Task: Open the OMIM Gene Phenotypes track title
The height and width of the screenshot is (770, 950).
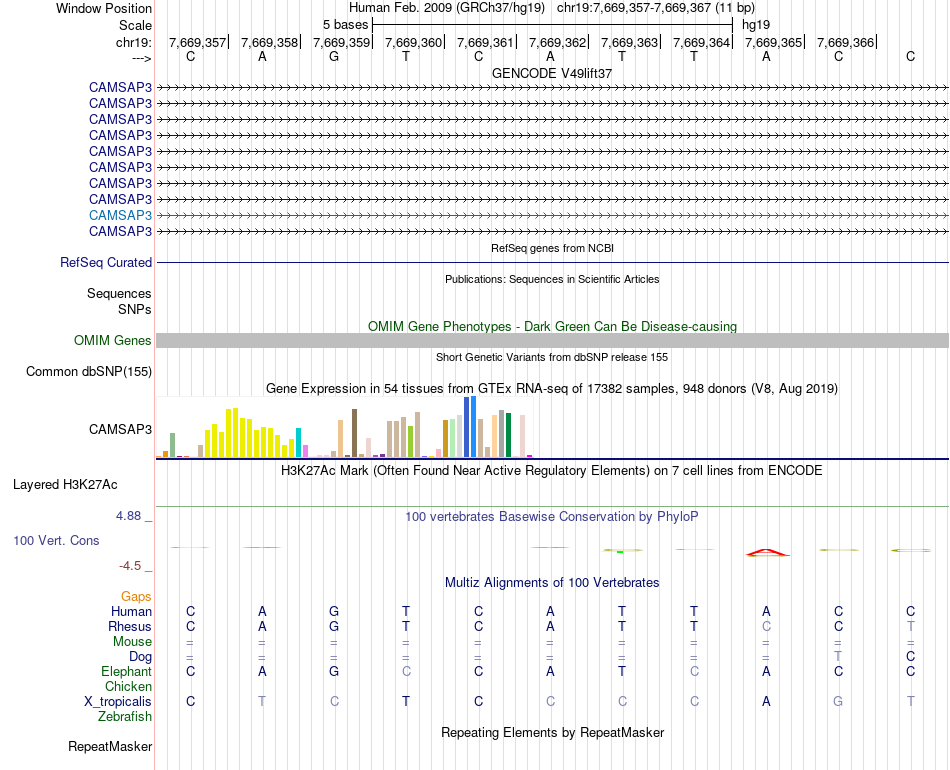Action: coord(552,327)
